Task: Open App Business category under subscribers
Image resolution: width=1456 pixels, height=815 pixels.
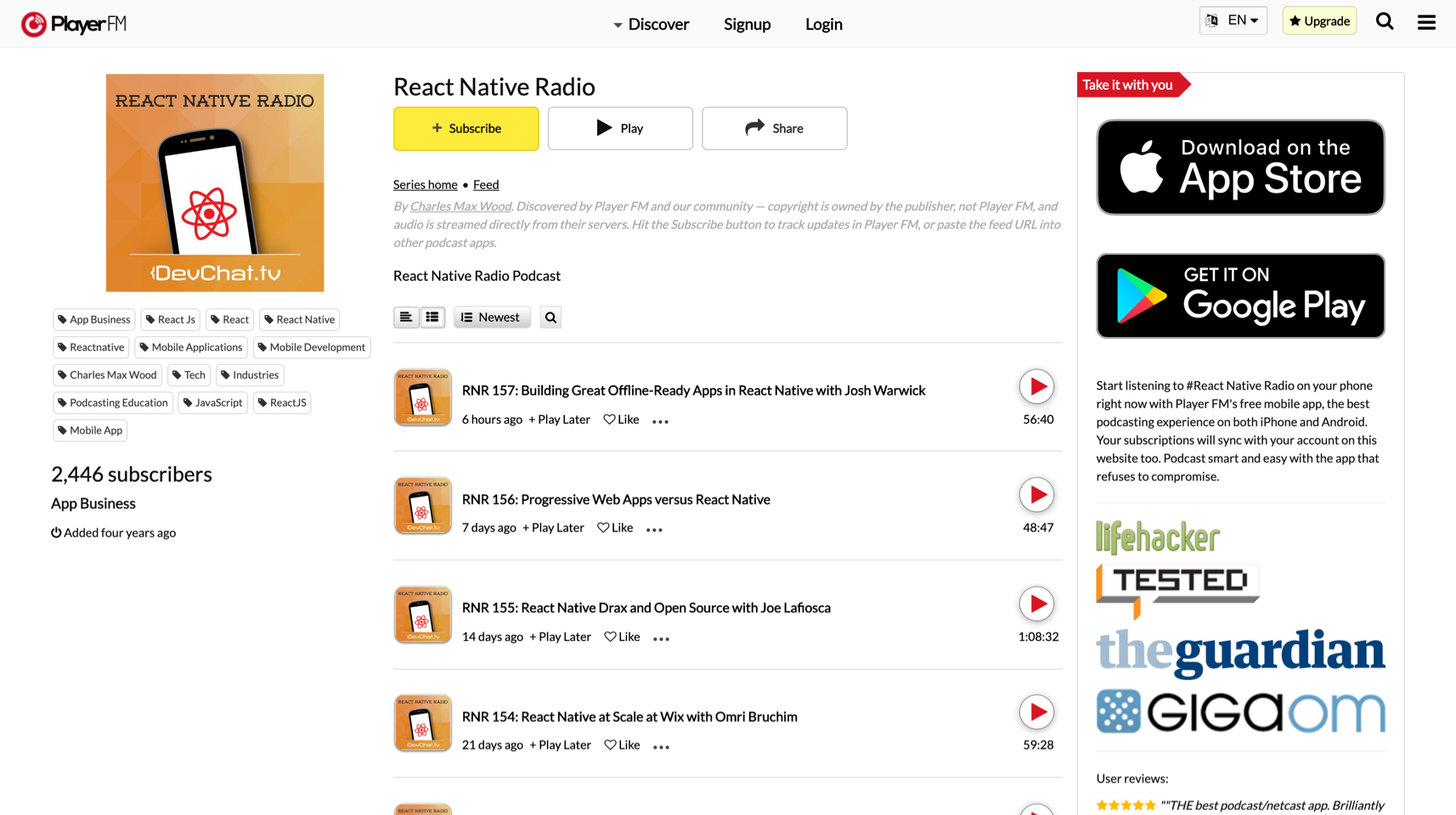Action: pyautogui.click(x=93, y=503)
